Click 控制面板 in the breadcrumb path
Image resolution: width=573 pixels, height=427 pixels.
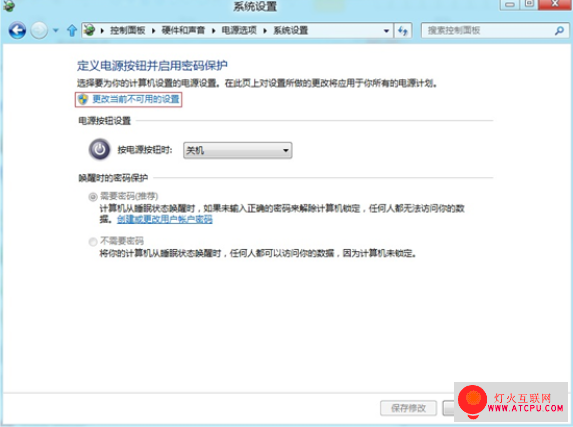[x=128, y=30]
